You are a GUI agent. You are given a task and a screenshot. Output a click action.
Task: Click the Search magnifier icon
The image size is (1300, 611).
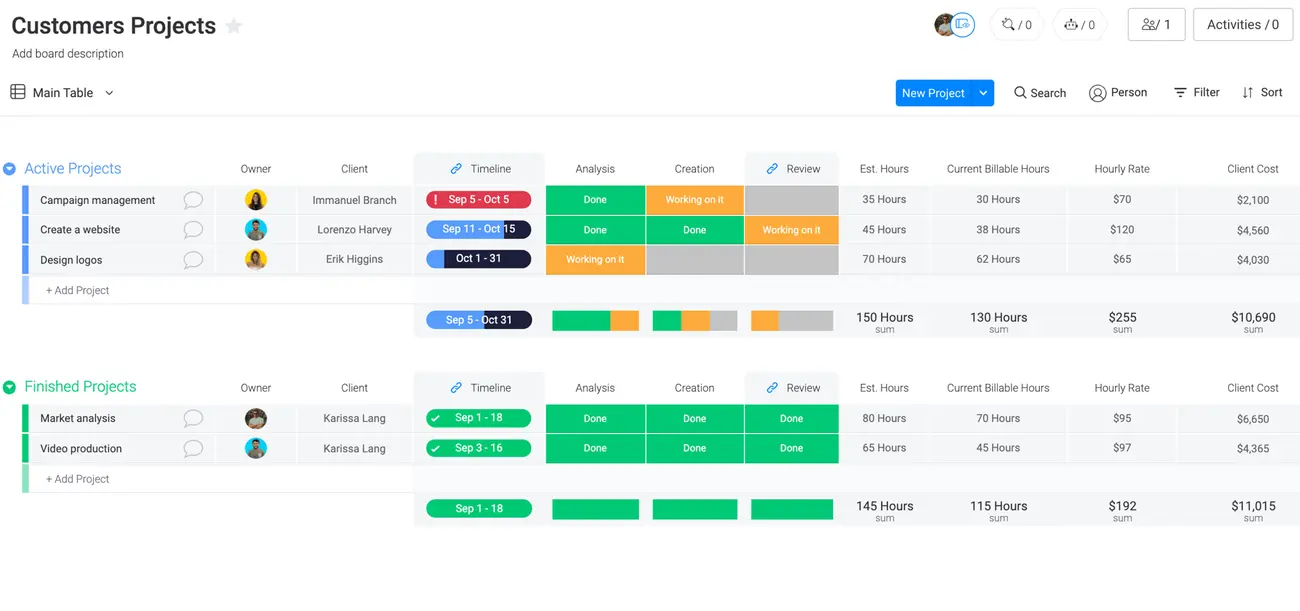click(1020, 92)
